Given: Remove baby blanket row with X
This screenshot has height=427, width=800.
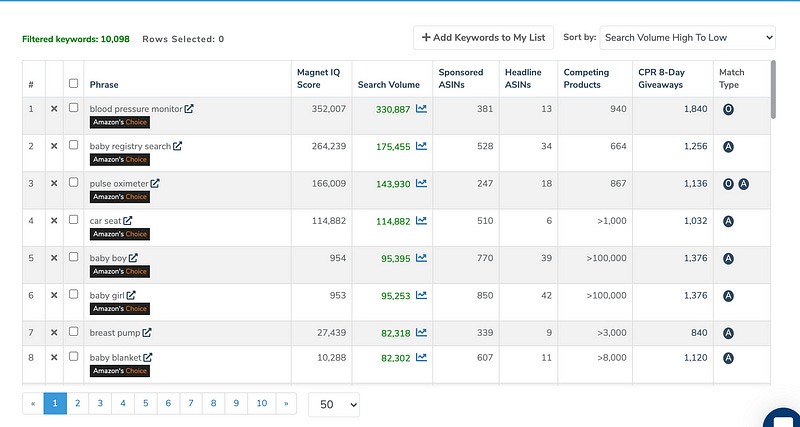Looking at the screenshot, I should click(54, 358).
